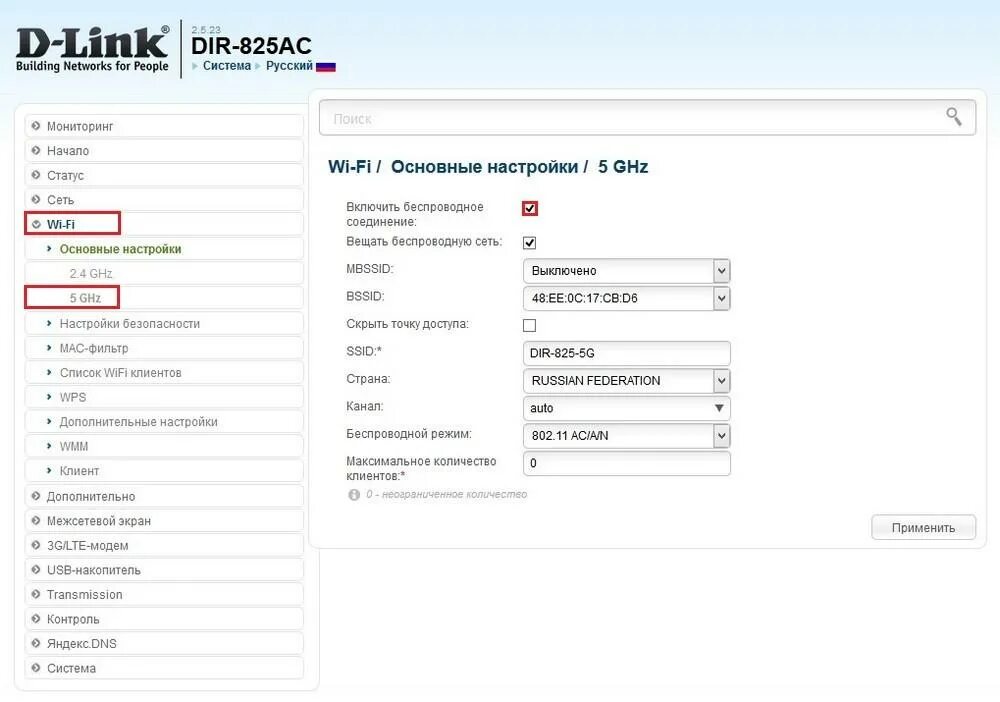Click the arrow icon beside Дополнительно

click(36, 496)
